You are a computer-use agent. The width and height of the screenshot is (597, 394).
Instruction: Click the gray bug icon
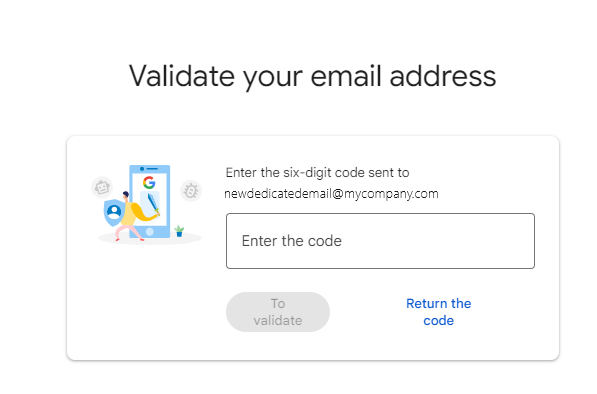(191, 191)
